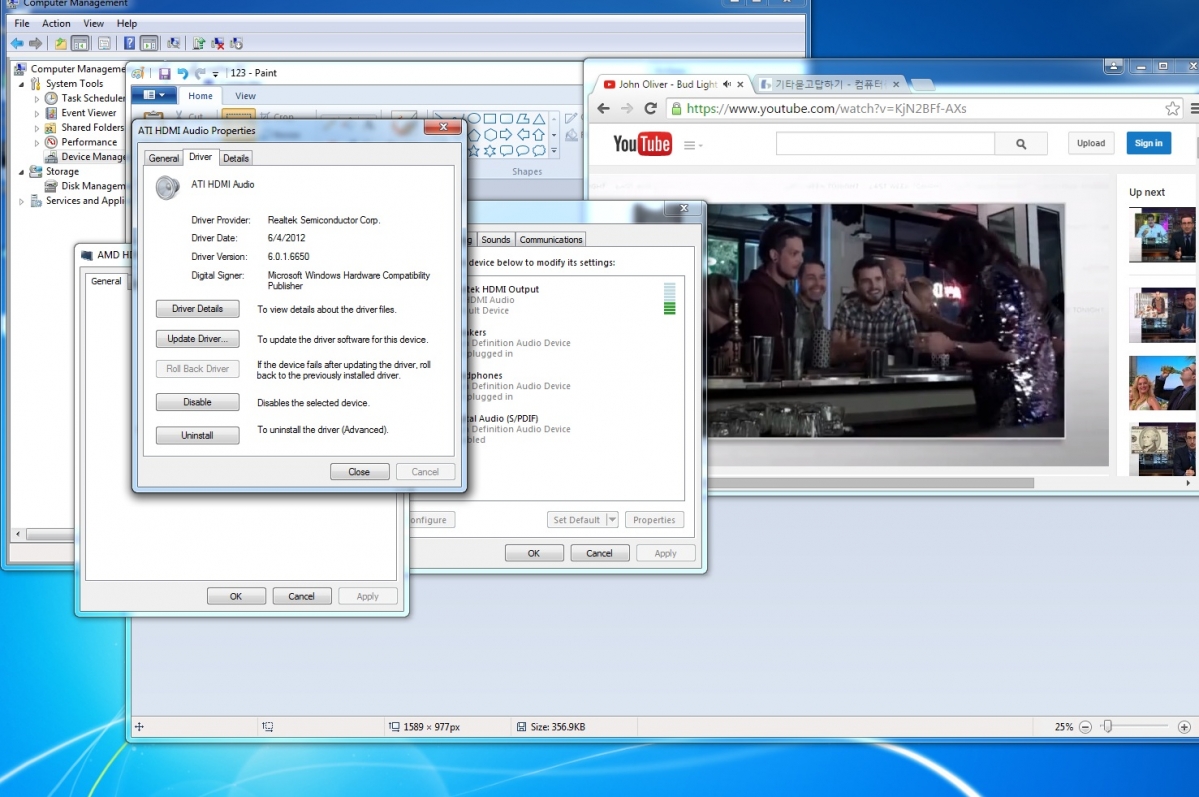Click the Paint zoom slider handle
1199x797 pixels.
click(x=1107, y=727)
